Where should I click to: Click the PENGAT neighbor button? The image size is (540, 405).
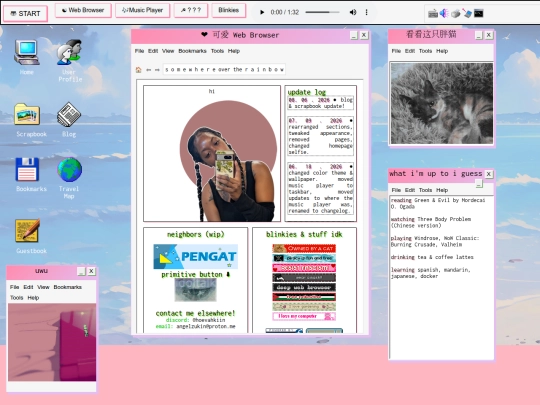[x=196, y=257]
